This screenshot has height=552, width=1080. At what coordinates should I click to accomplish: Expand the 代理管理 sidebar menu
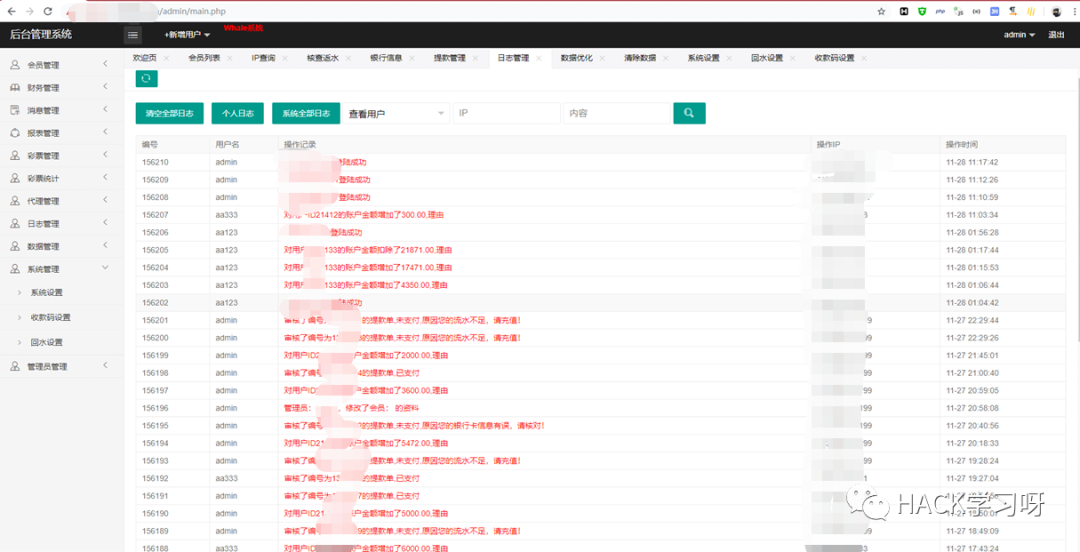[105, 200]
